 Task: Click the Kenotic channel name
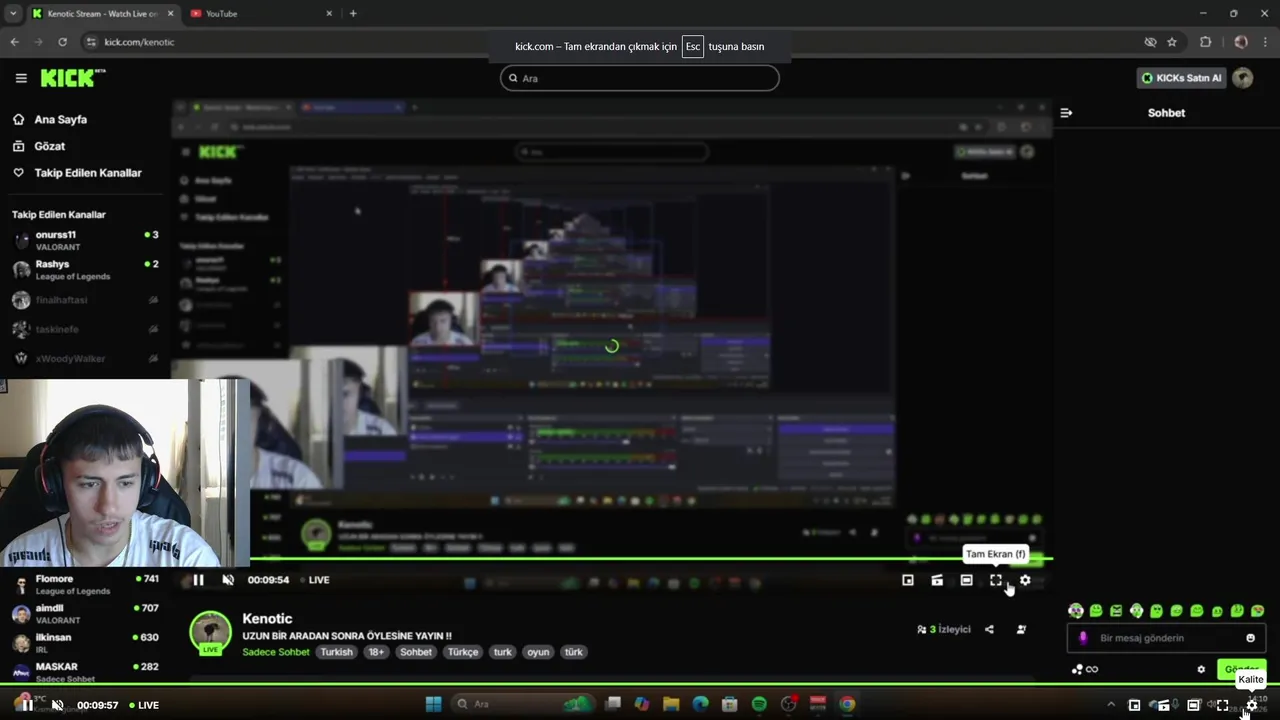point(267,619)
